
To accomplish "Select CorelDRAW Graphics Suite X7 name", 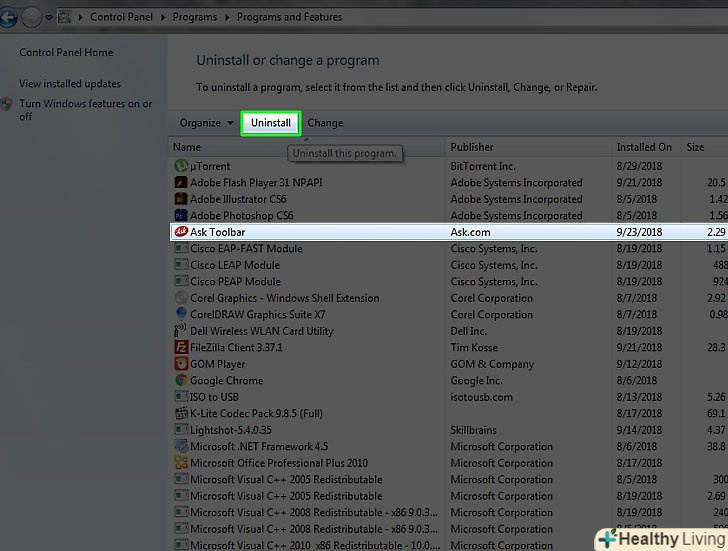I will tap(257, 314).
